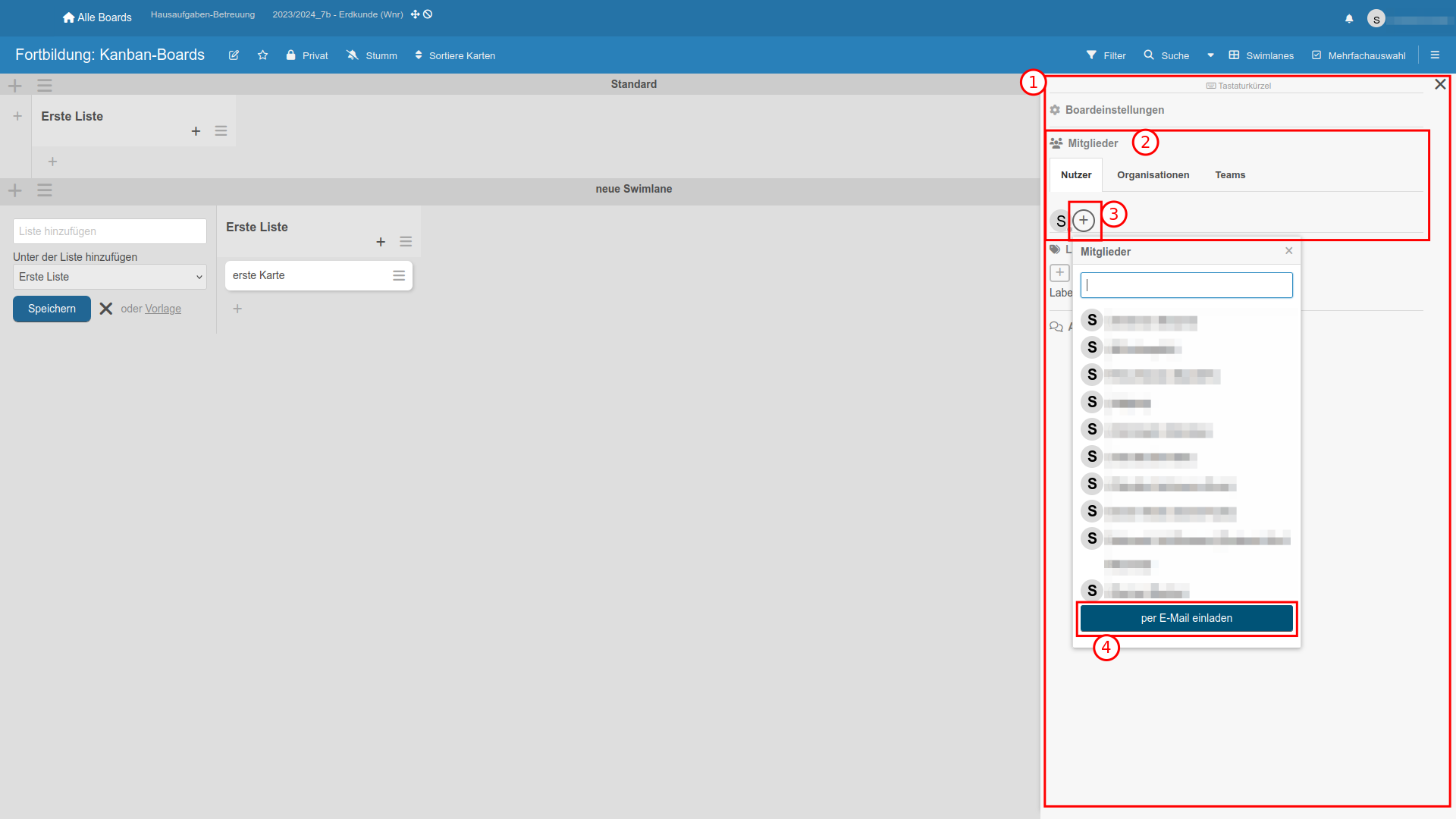Click the add label plus icon
The width and height of the screenshot is (1456, 819).
(x=1059, y=272)
